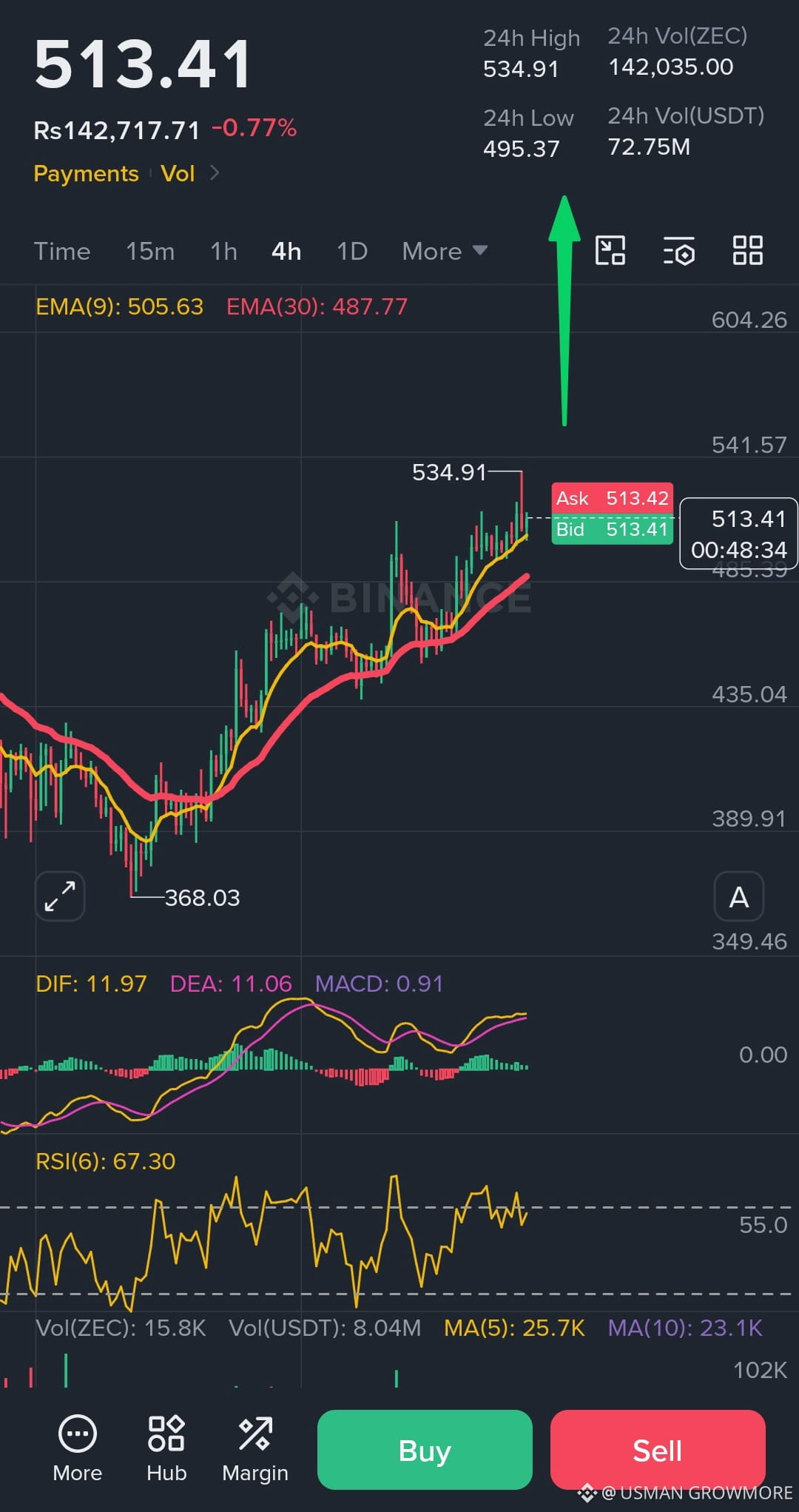Viewport: 799px width, 1512px height.
Task: Tap the green Buy button
Action: point(425,1450)
